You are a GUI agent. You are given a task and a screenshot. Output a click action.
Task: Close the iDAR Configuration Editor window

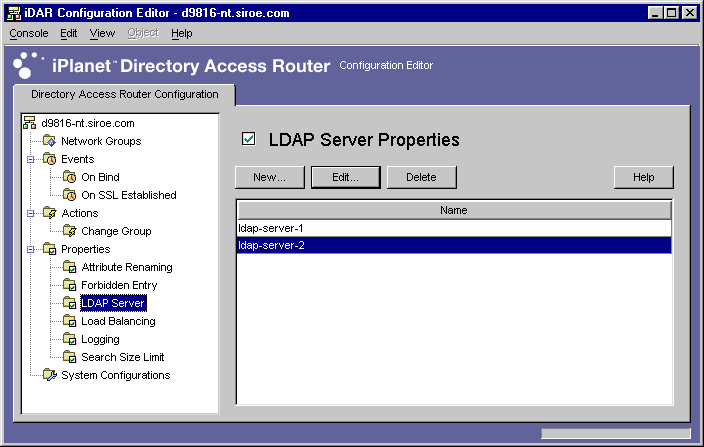point(689,13)
